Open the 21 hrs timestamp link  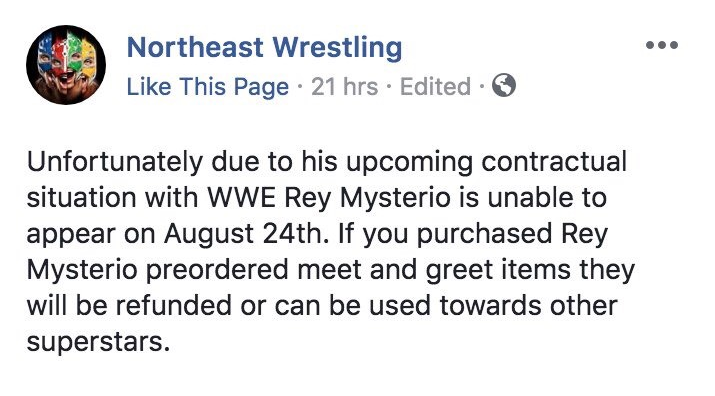coord(345,86)
